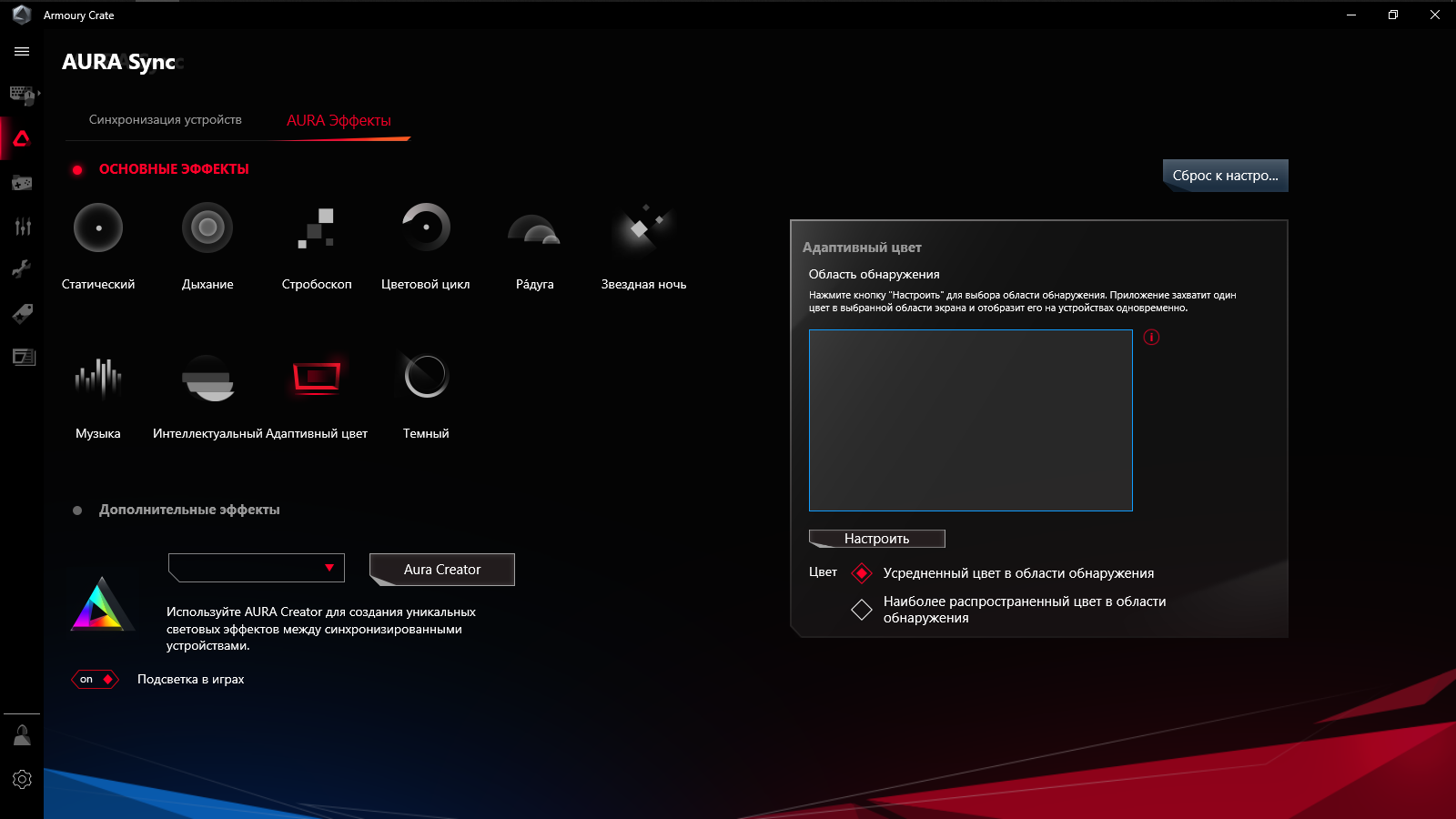Switch to AURA Эффекты tab
This screenshot has height=819, width=1456.
(339, 121)
